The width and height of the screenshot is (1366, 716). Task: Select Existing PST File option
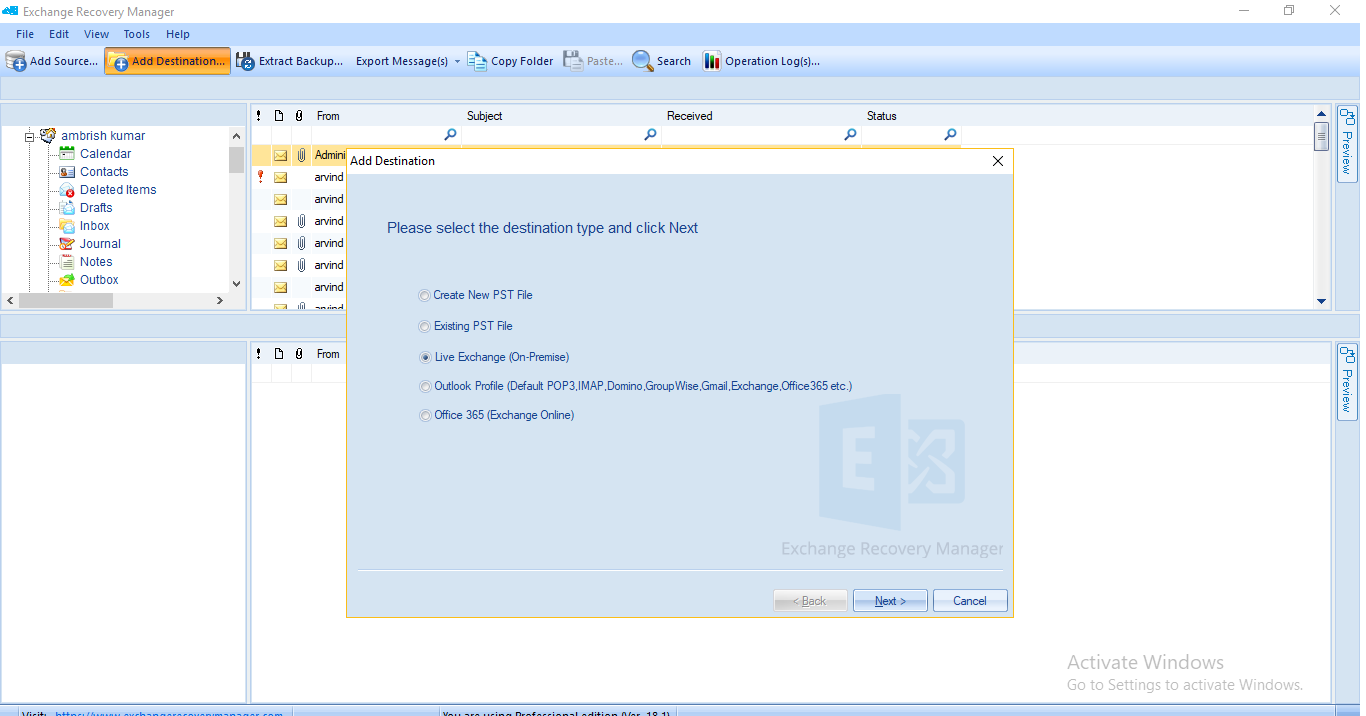pos(425,327)
